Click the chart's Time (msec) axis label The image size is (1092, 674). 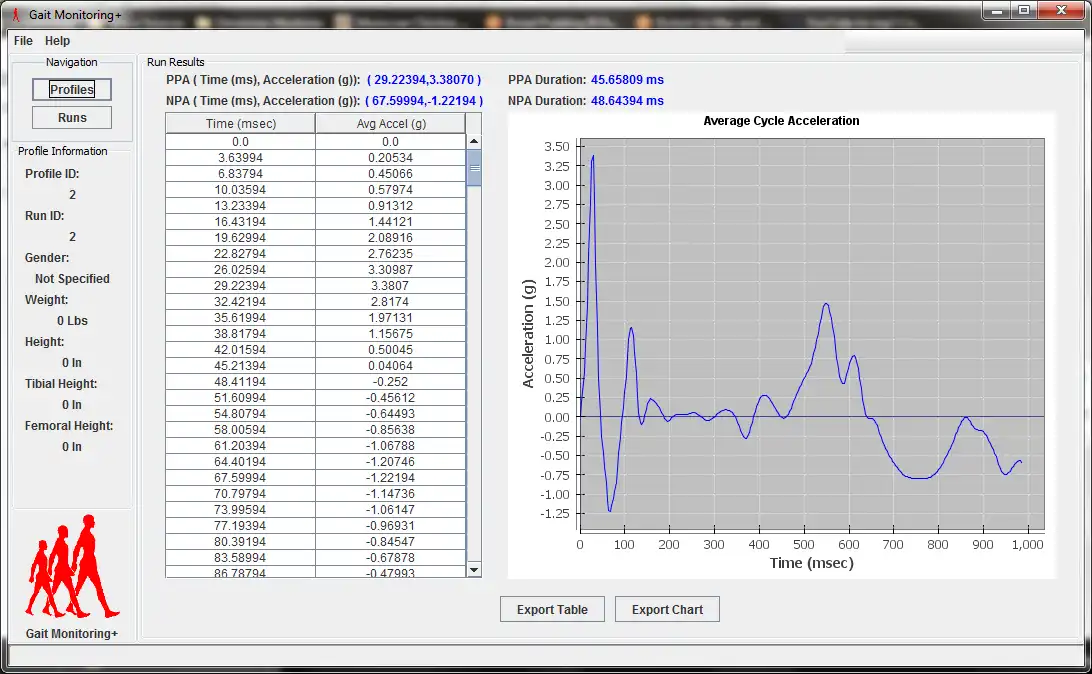point(811,563)
